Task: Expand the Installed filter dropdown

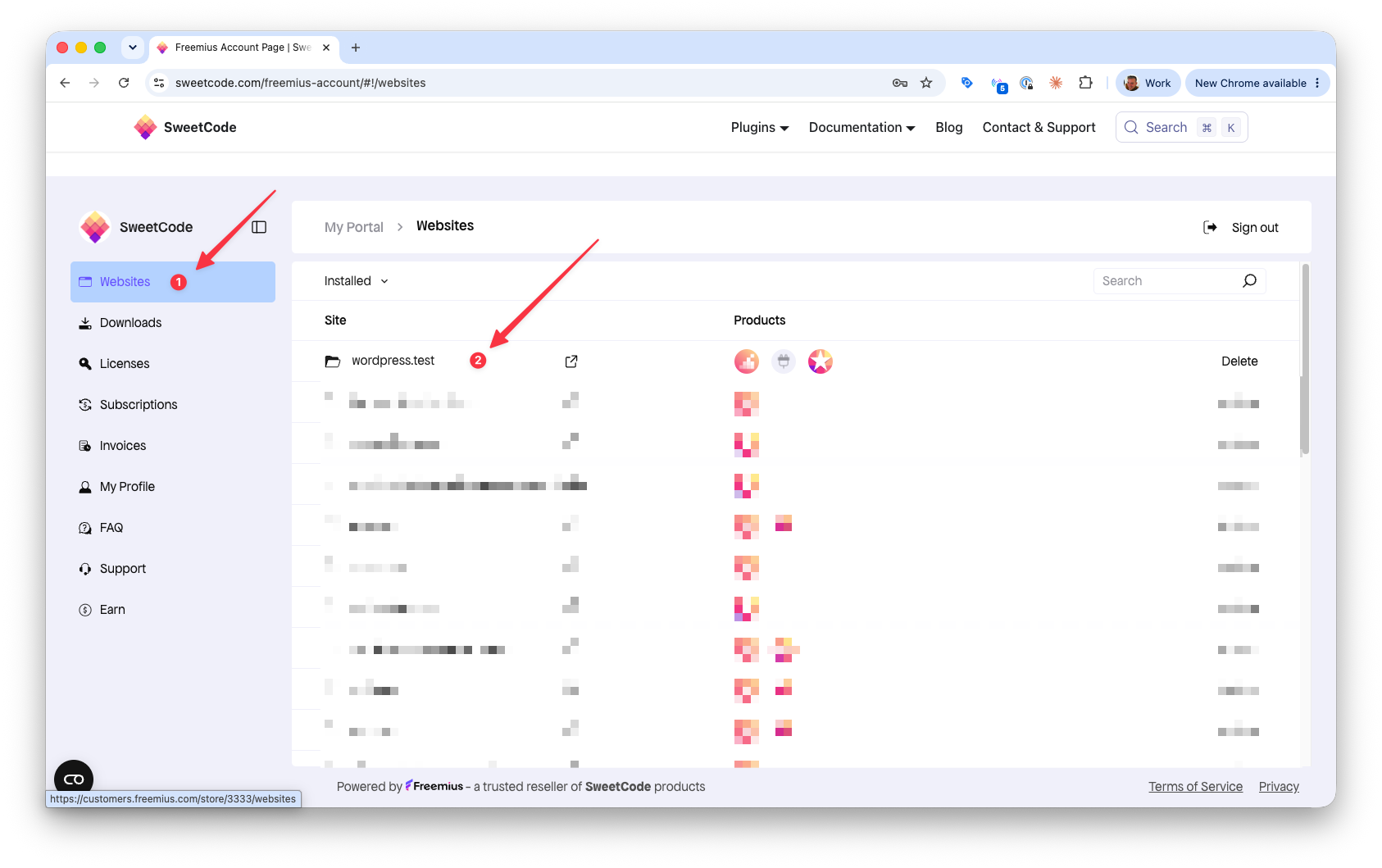Action: [357, 281]
